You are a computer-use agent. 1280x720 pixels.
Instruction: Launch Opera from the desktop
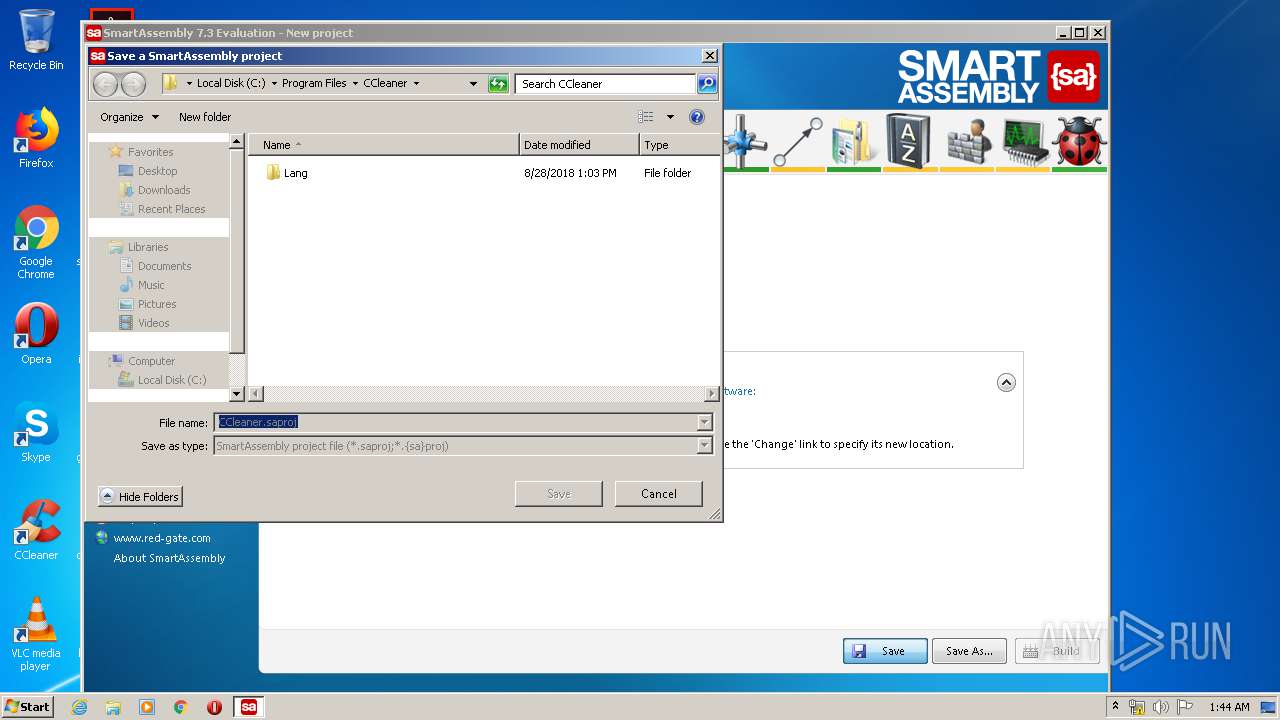[x=36, y=333]
